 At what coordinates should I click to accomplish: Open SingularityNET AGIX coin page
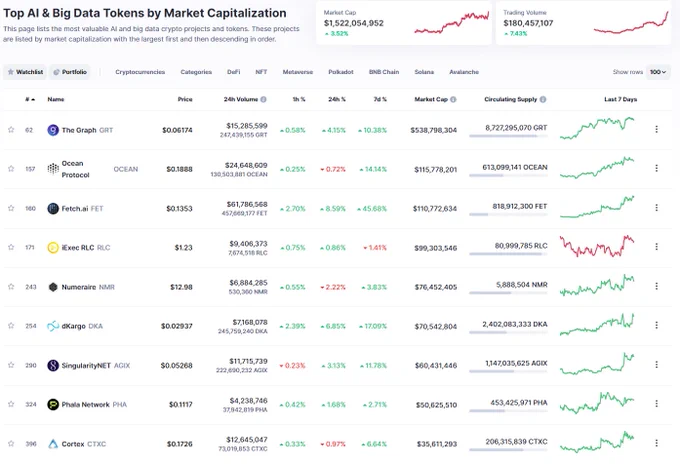tap(96, 366)
